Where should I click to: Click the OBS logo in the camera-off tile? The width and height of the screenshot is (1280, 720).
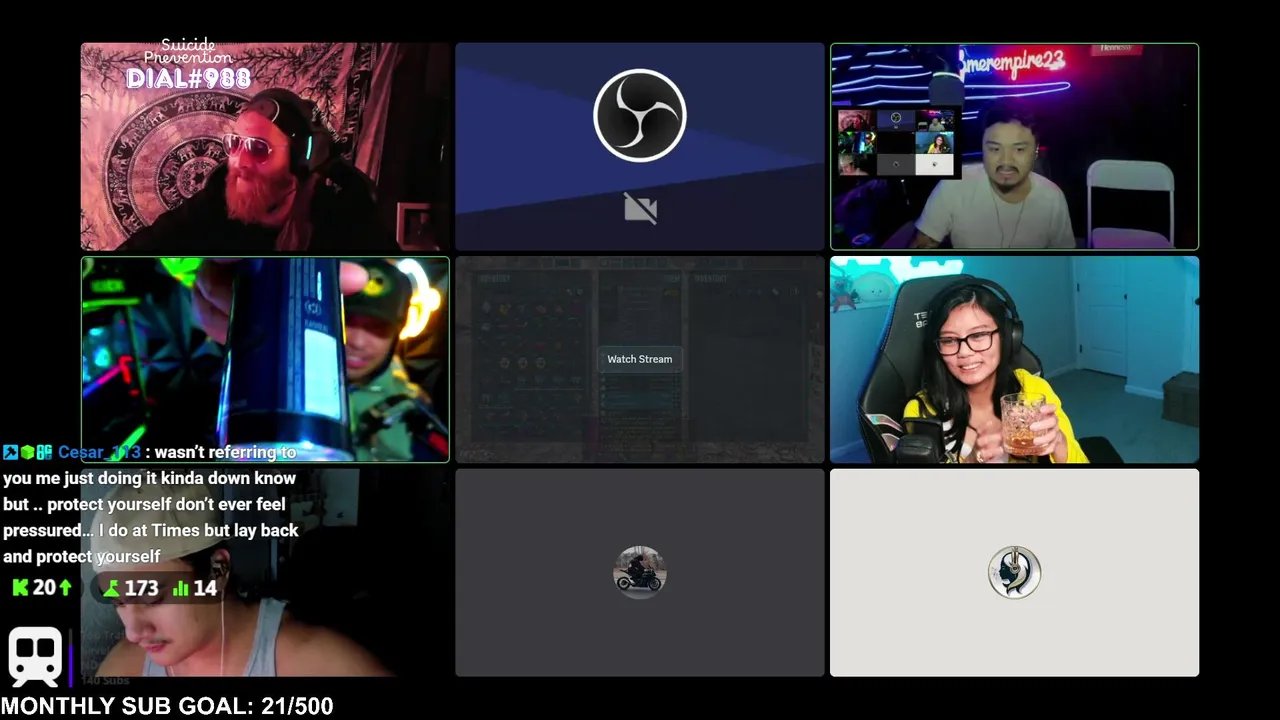click(x=640, y=115)
